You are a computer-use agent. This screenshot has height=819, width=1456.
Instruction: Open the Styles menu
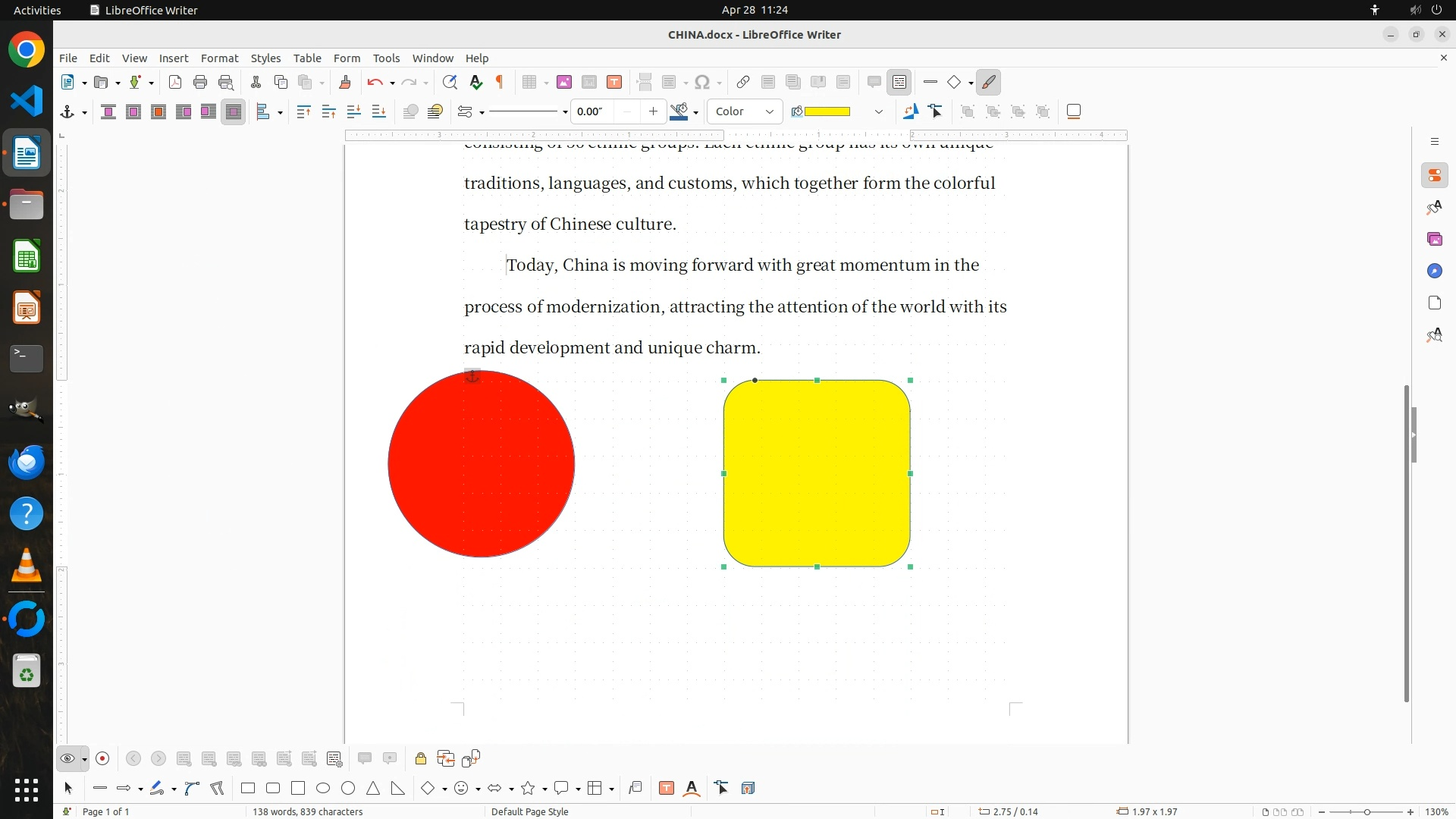tap(265, 58)
